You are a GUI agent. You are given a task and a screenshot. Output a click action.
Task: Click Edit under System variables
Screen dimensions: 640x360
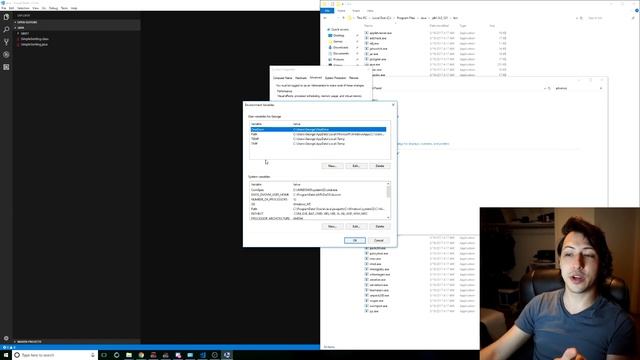356,226
